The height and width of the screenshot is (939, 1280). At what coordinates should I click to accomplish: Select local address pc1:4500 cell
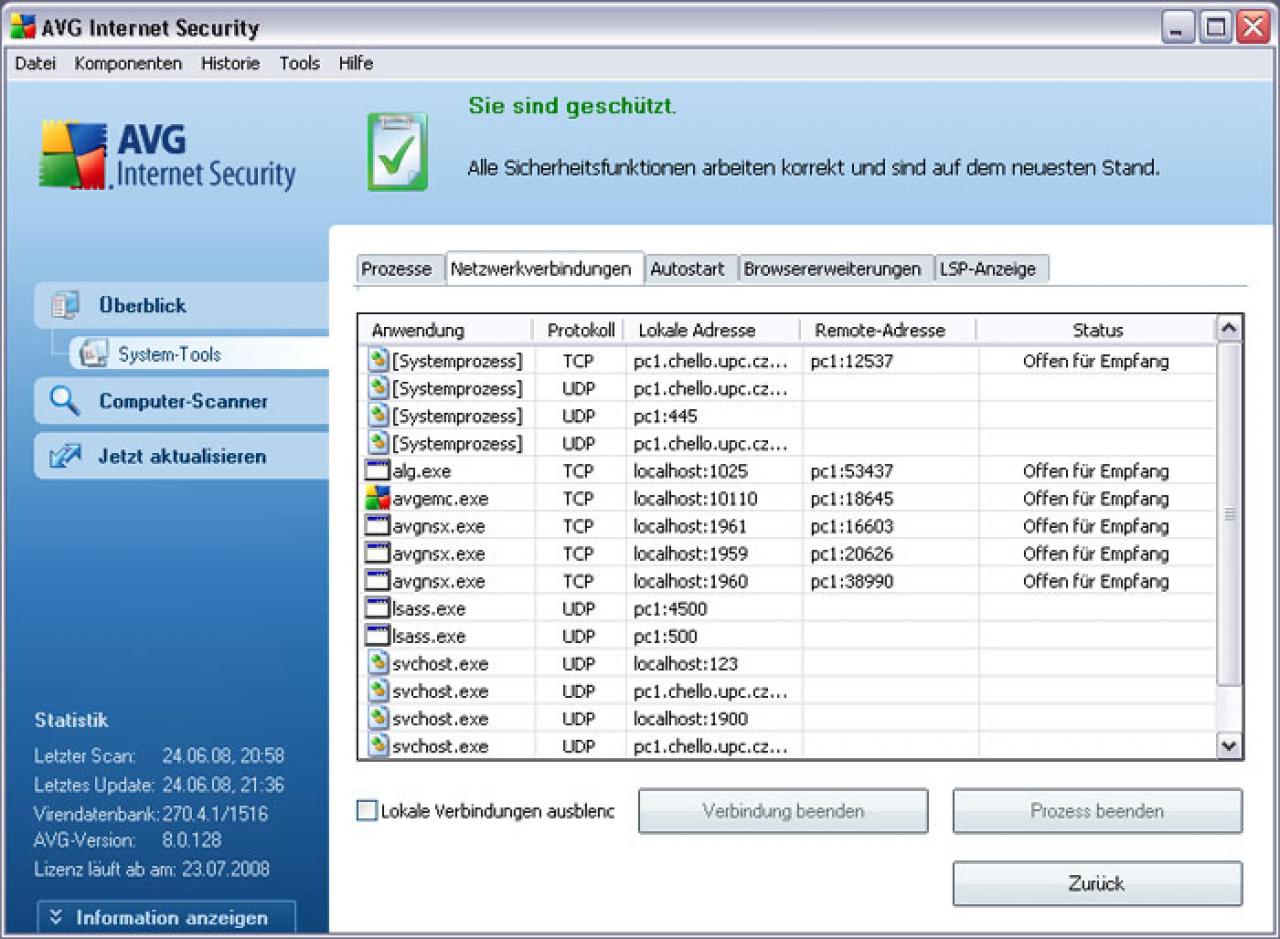click(713, 608)
